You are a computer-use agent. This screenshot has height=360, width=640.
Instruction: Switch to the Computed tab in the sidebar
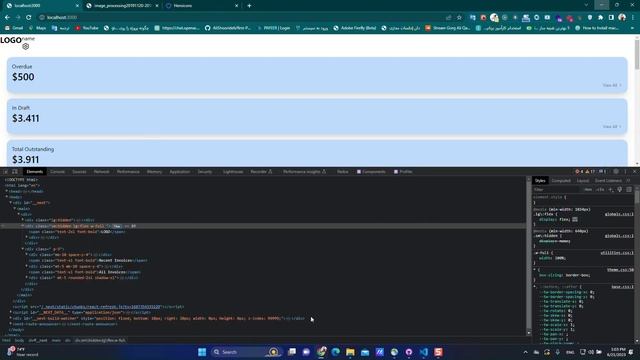[561, 180]
